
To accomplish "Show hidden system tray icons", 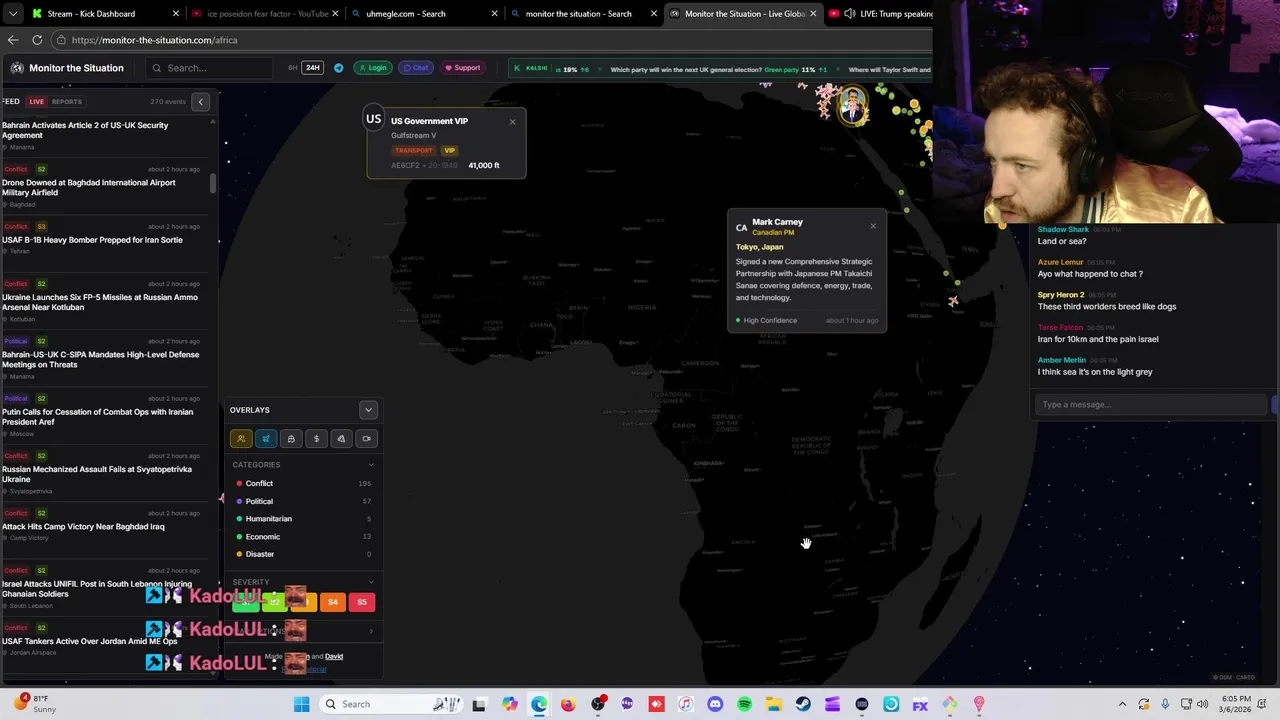I will coord(1122,704).
